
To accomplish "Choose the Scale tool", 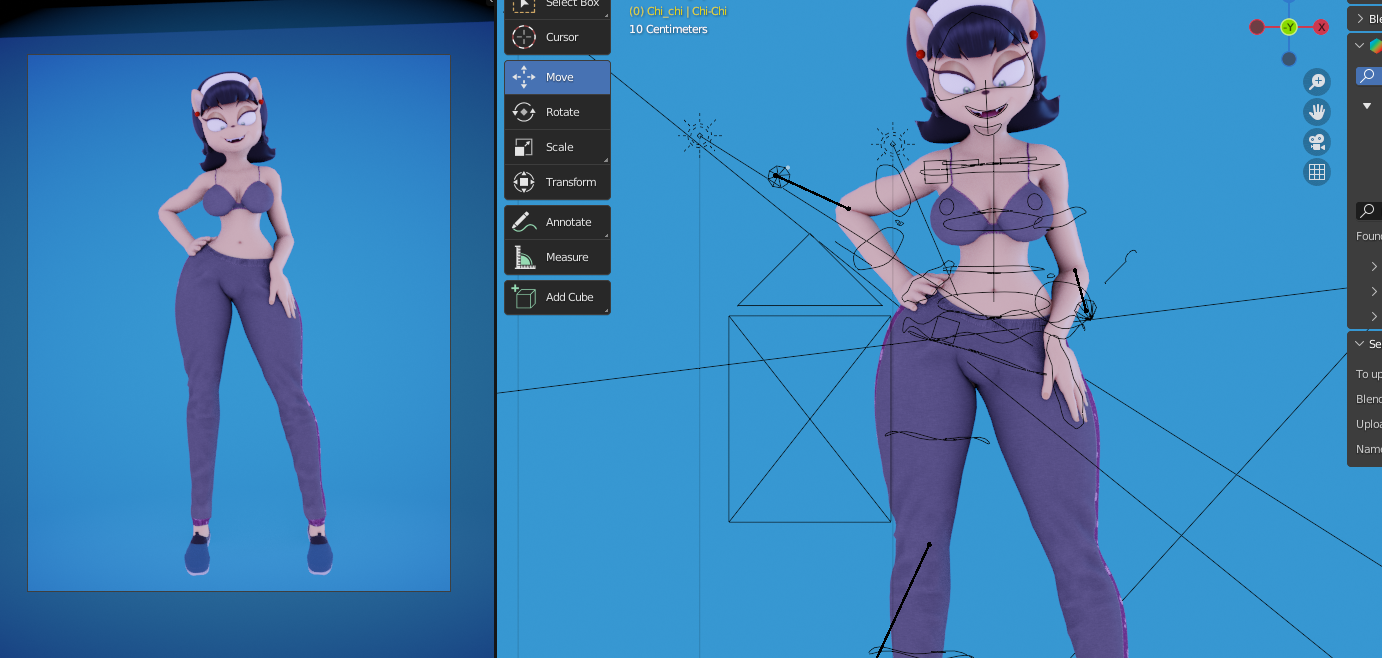I will tap(557, 147).
